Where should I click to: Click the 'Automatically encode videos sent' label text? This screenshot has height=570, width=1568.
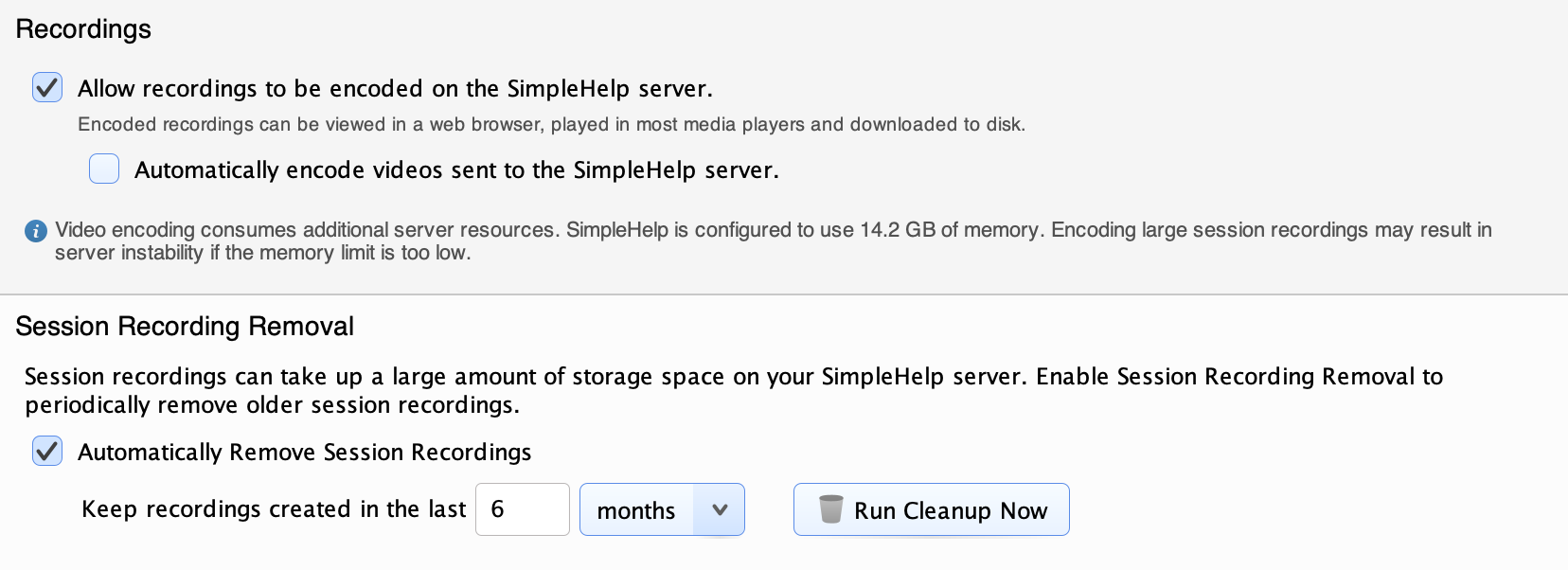(x=456, y=170)
